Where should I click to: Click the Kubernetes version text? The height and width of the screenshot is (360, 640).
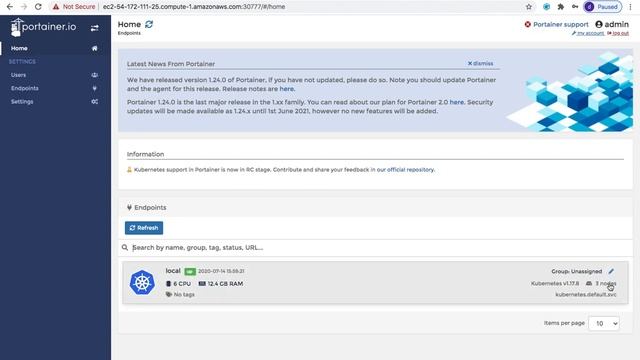pyautogui.click(x=555, y=283)
